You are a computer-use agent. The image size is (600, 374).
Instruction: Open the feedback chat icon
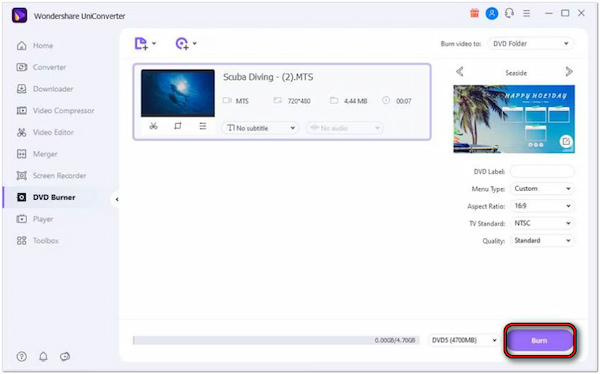click(65, 357)
